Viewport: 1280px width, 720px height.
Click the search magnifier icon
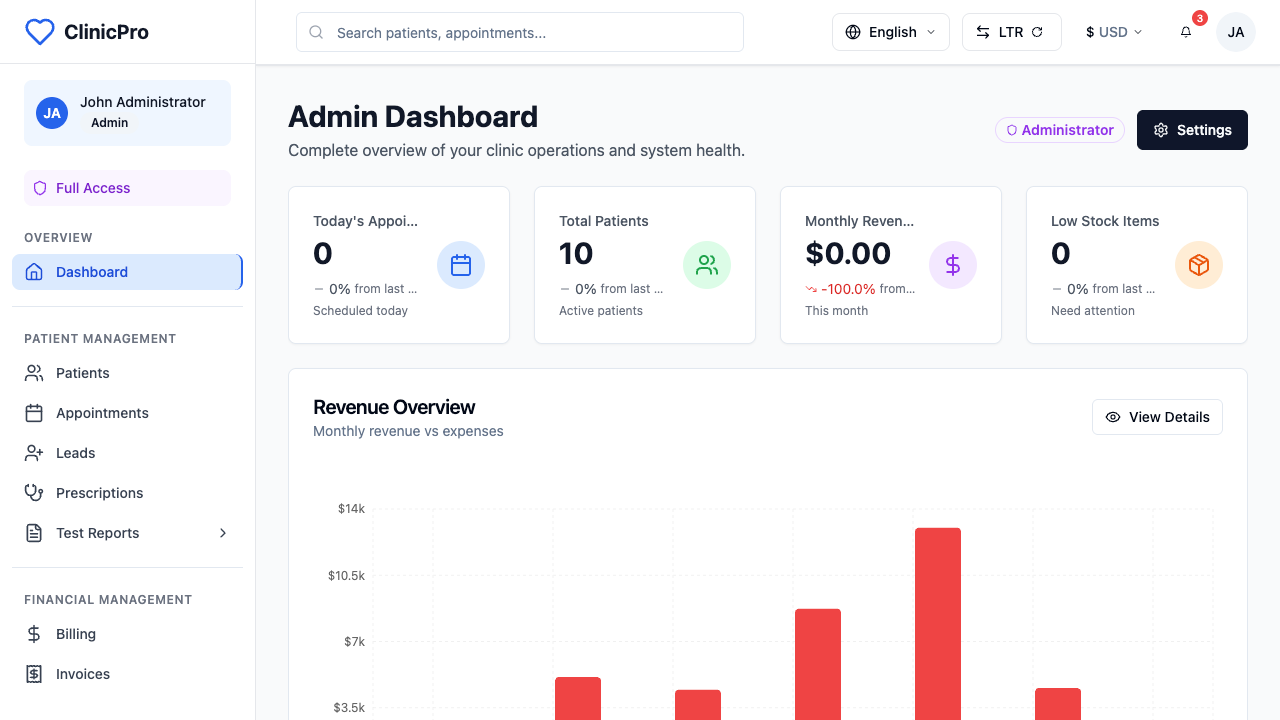point(316,32)
